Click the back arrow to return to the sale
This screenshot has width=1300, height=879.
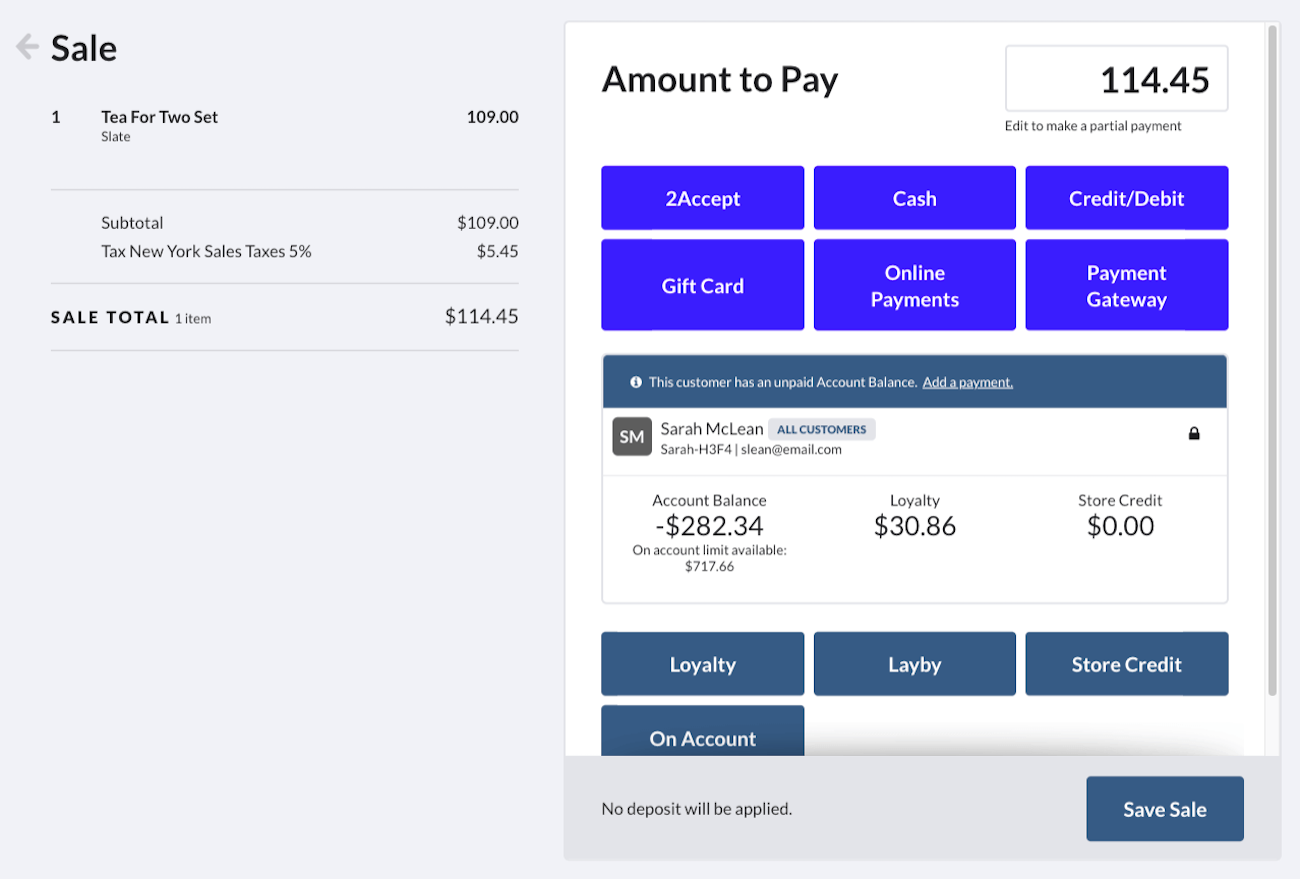(x=26, y=46)
